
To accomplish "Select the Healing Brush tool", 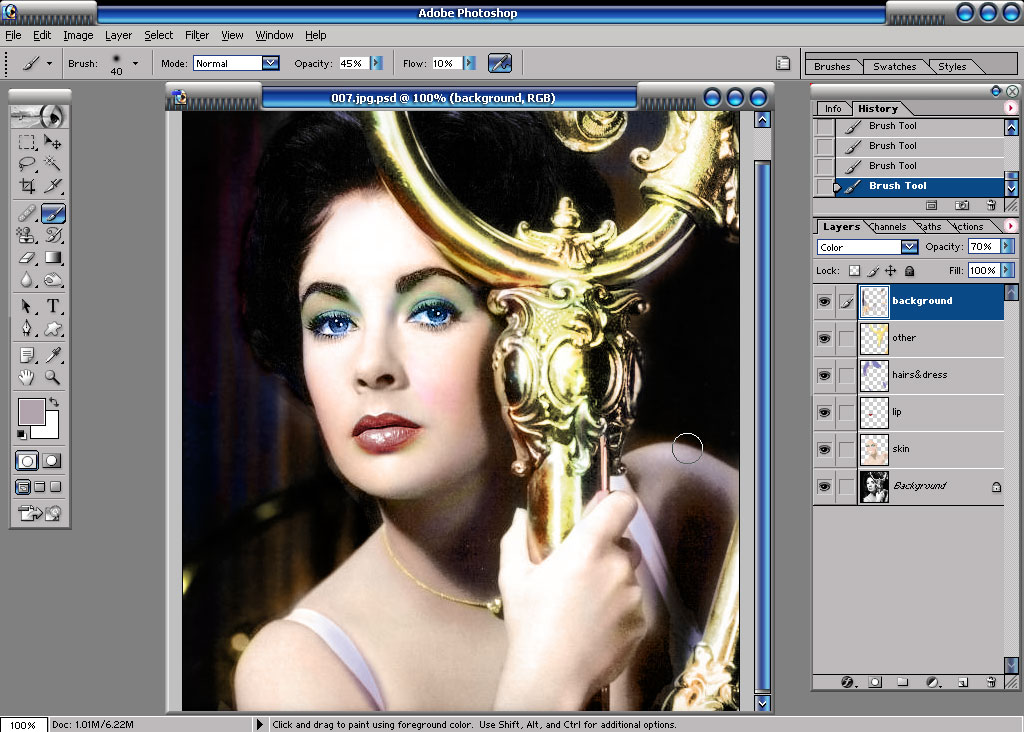I will pyautogui.click(x=27, y=213).
